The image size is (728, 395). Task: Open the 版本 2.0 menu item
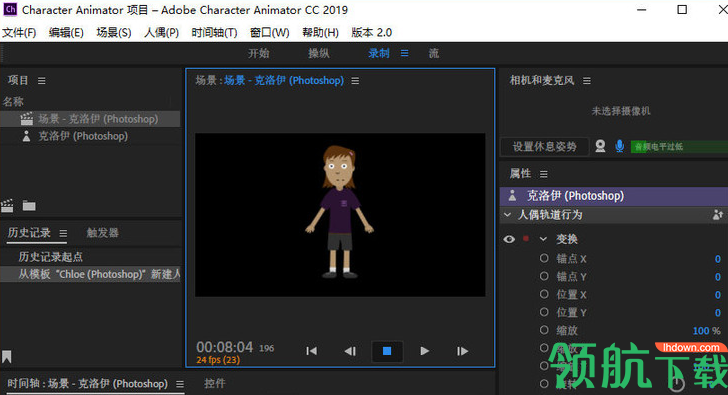(372, 32)
